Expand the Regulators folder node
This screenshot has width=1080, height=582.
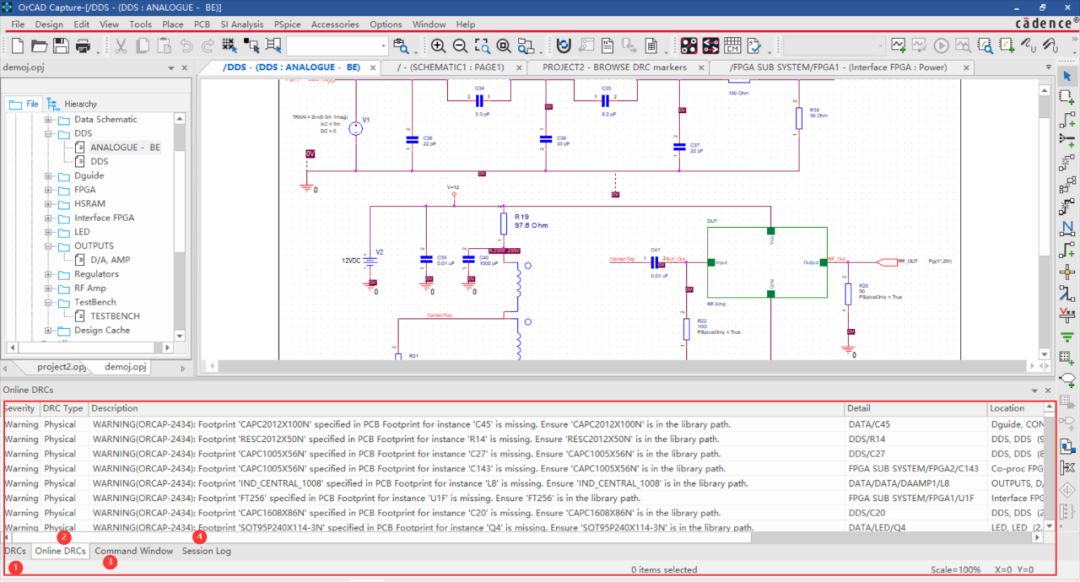[48, 274]
